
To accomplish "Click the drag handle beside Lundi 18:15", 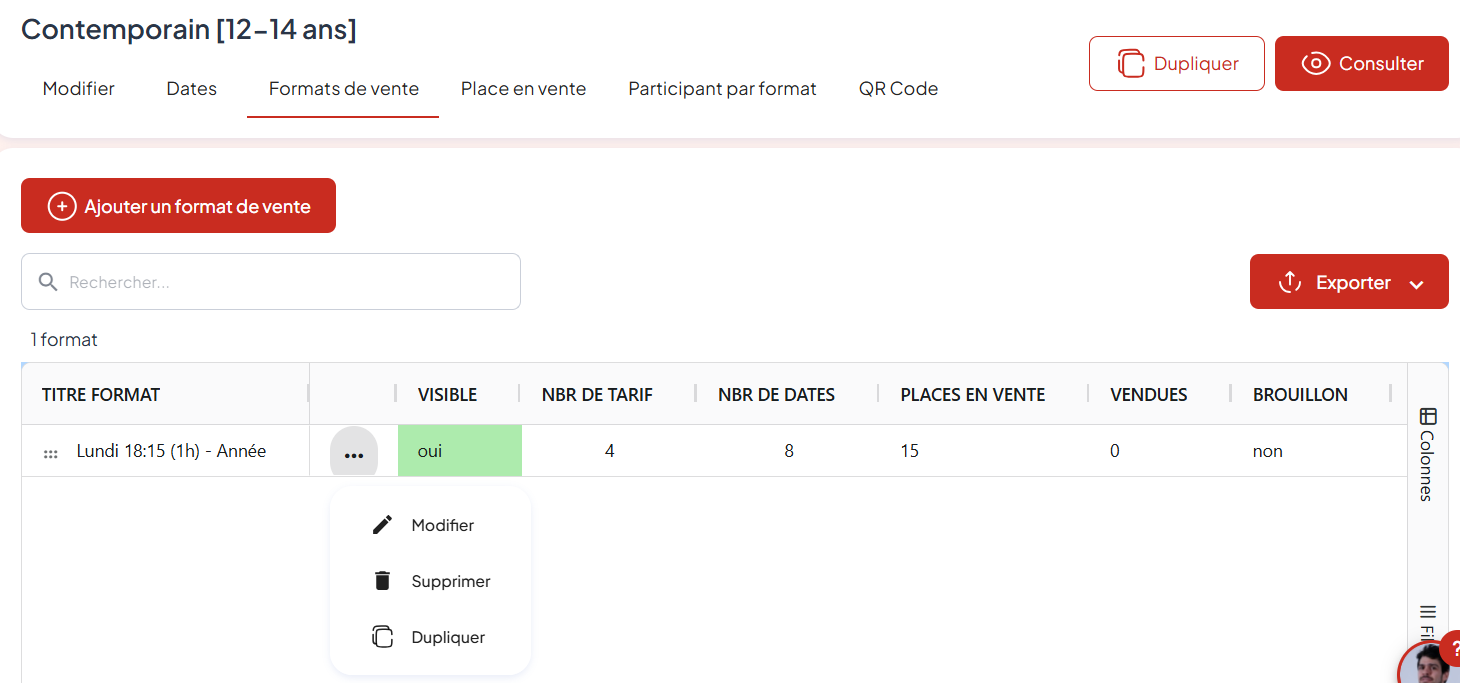I will (x=51, y=453).
